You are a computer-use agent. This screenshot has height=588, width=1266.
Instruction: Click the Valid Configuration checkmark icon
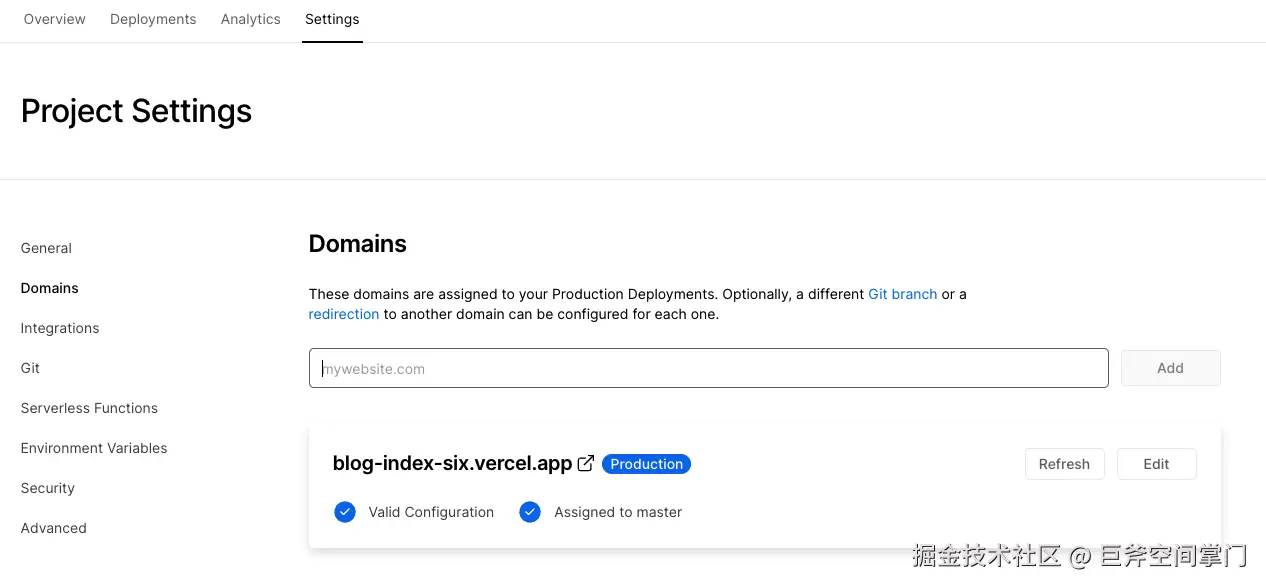pos(345,512)
